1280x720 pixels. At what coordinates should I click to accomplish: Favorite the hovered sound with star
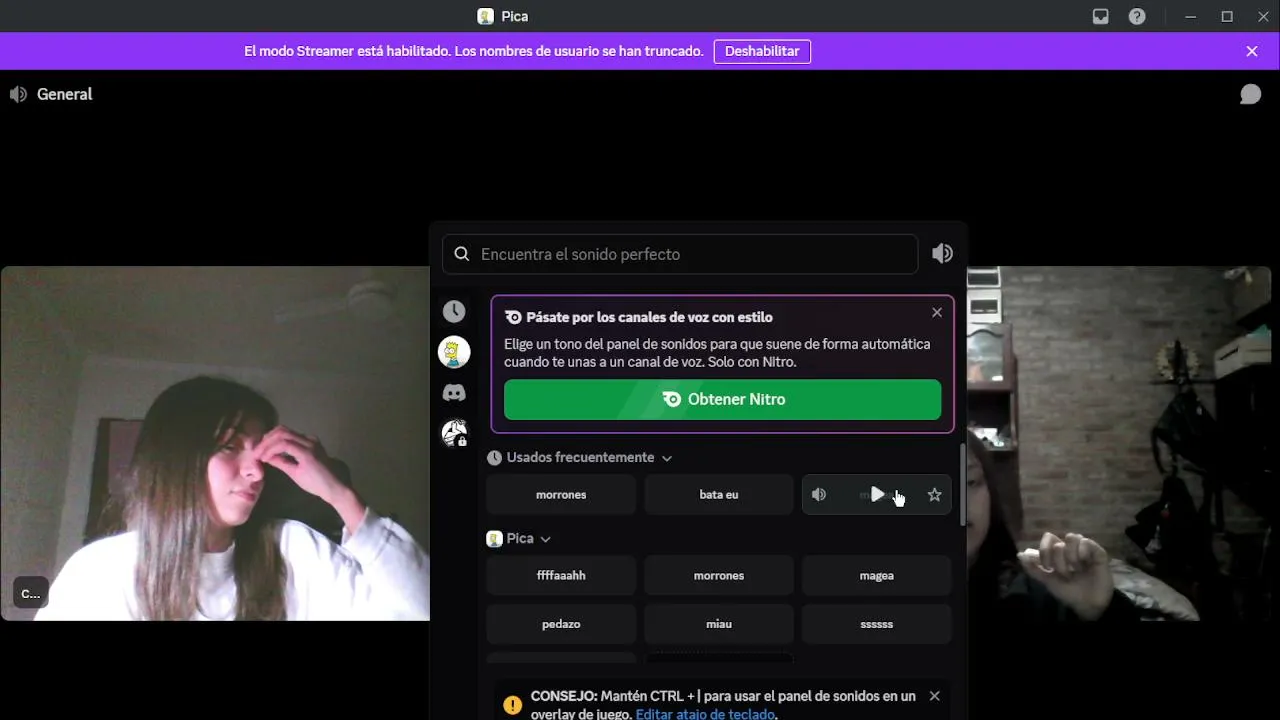pyautogui.click(x=935, y=495)
